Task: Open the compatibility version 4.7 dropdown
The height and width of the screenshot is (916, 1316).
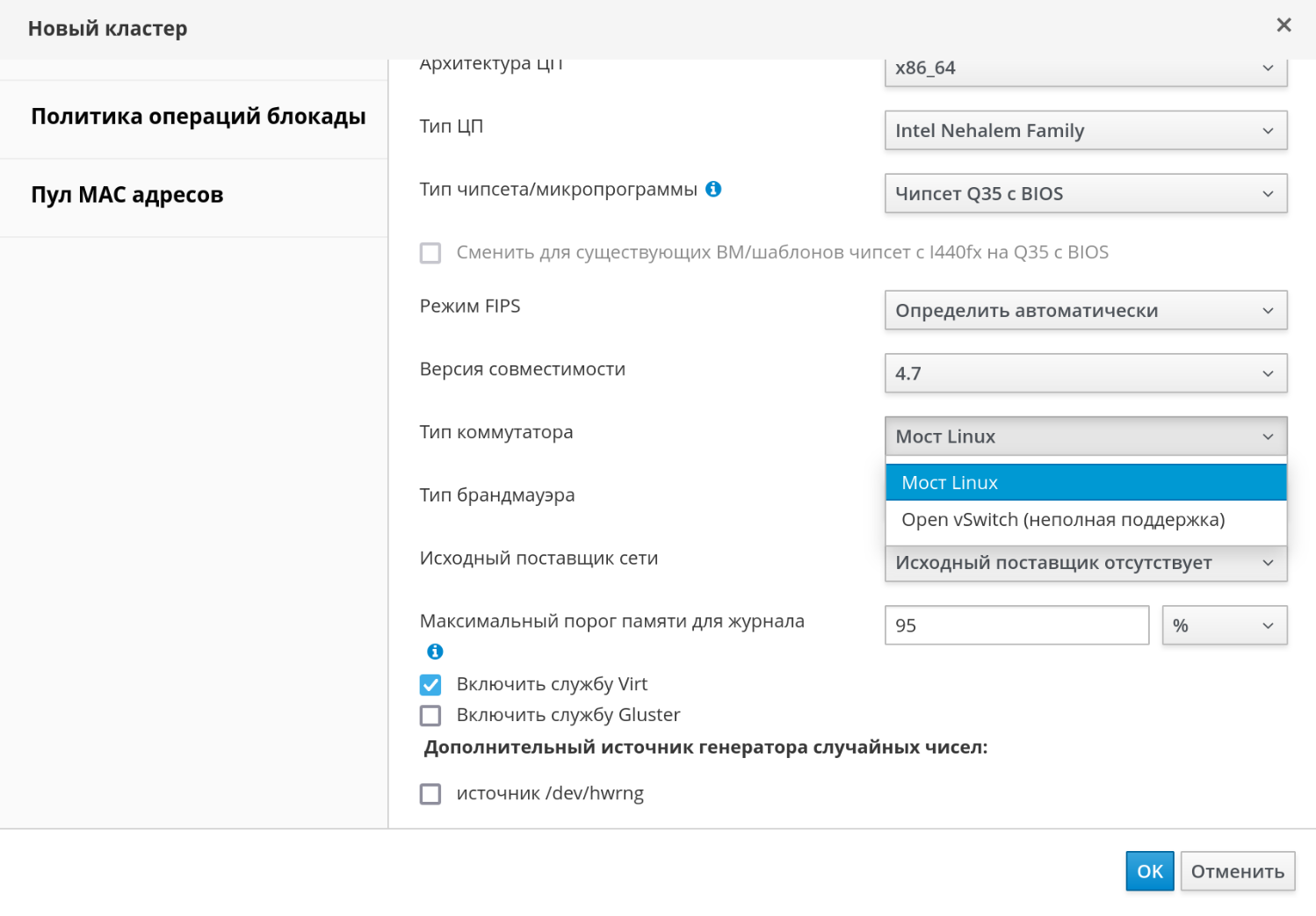Action: (1085, 374)
